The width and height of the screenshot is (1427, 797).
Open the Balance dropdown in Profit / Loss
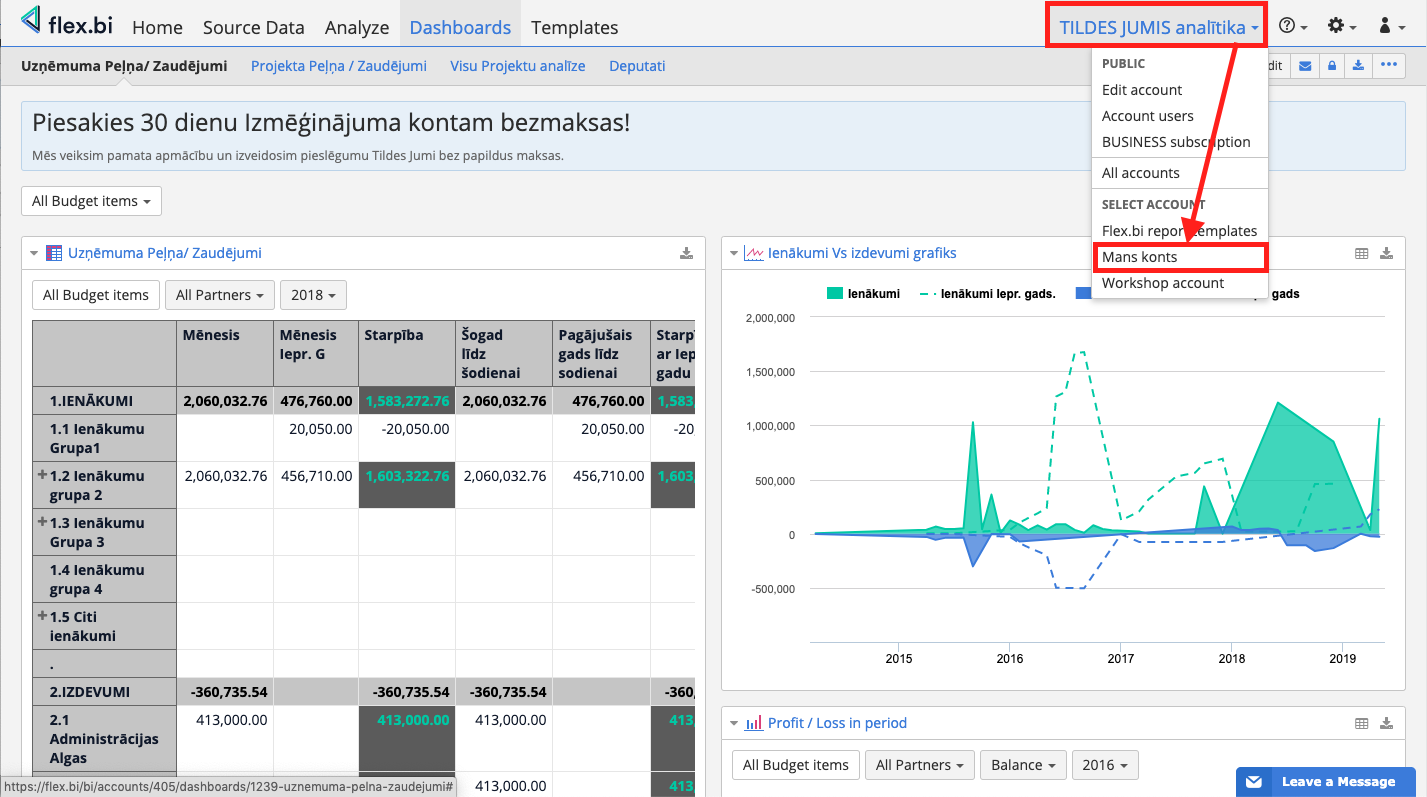pos(1022,765)
